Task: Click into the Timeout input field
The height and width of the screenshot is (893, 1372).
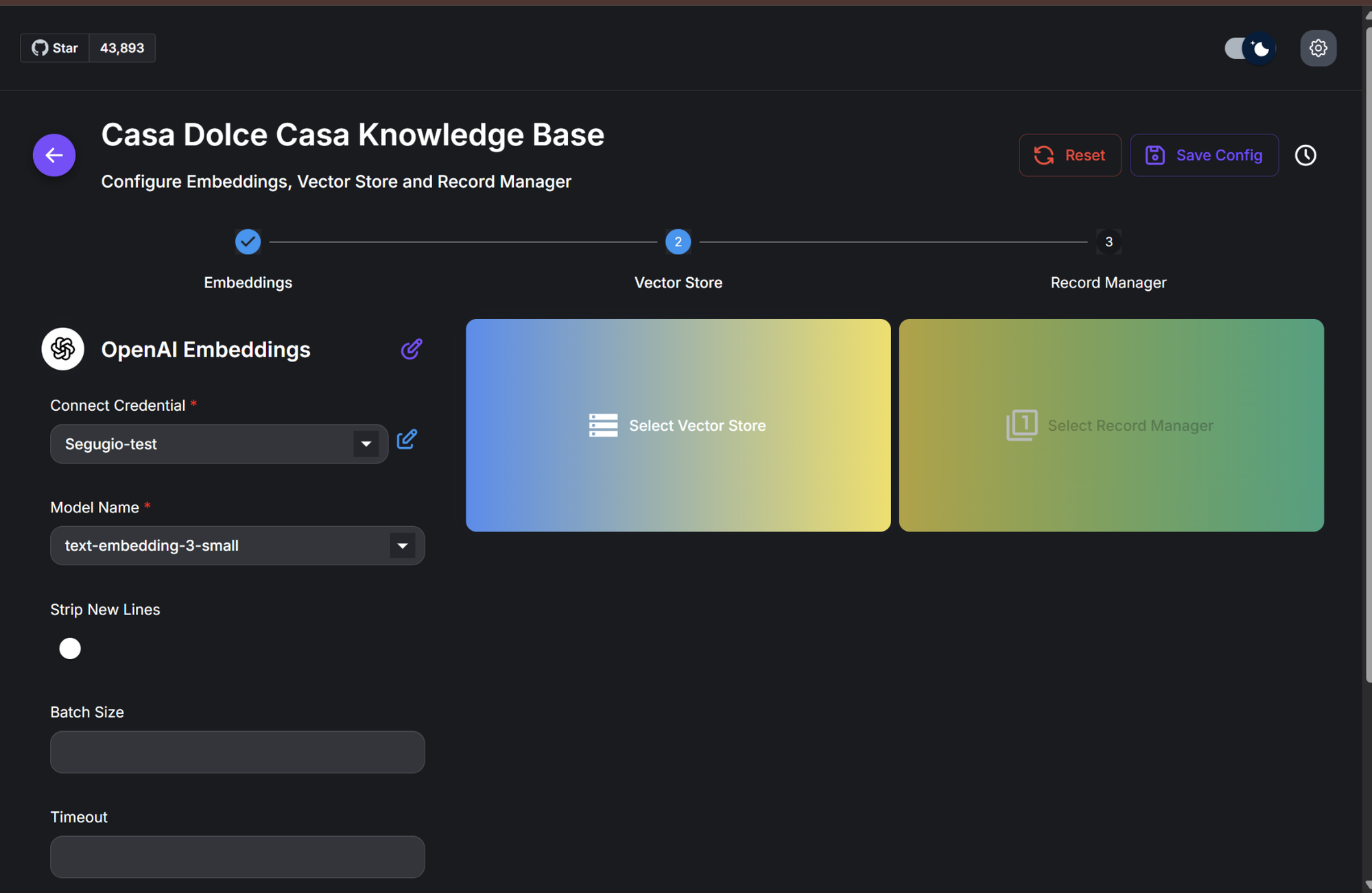Action: (x=237, y=856)
